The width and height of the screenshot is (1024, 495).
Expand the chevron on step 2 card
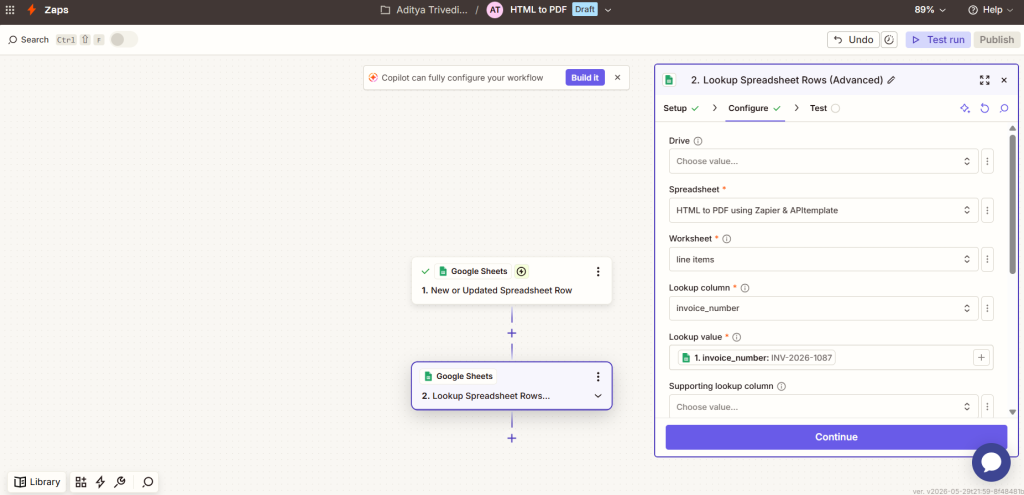[598, 396]
